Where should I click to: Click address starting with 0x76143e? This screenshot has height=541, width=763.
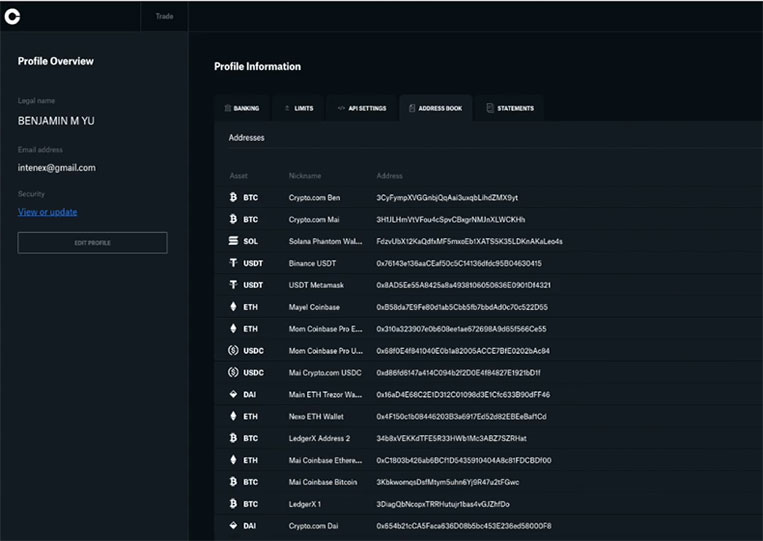coord(459,263)
